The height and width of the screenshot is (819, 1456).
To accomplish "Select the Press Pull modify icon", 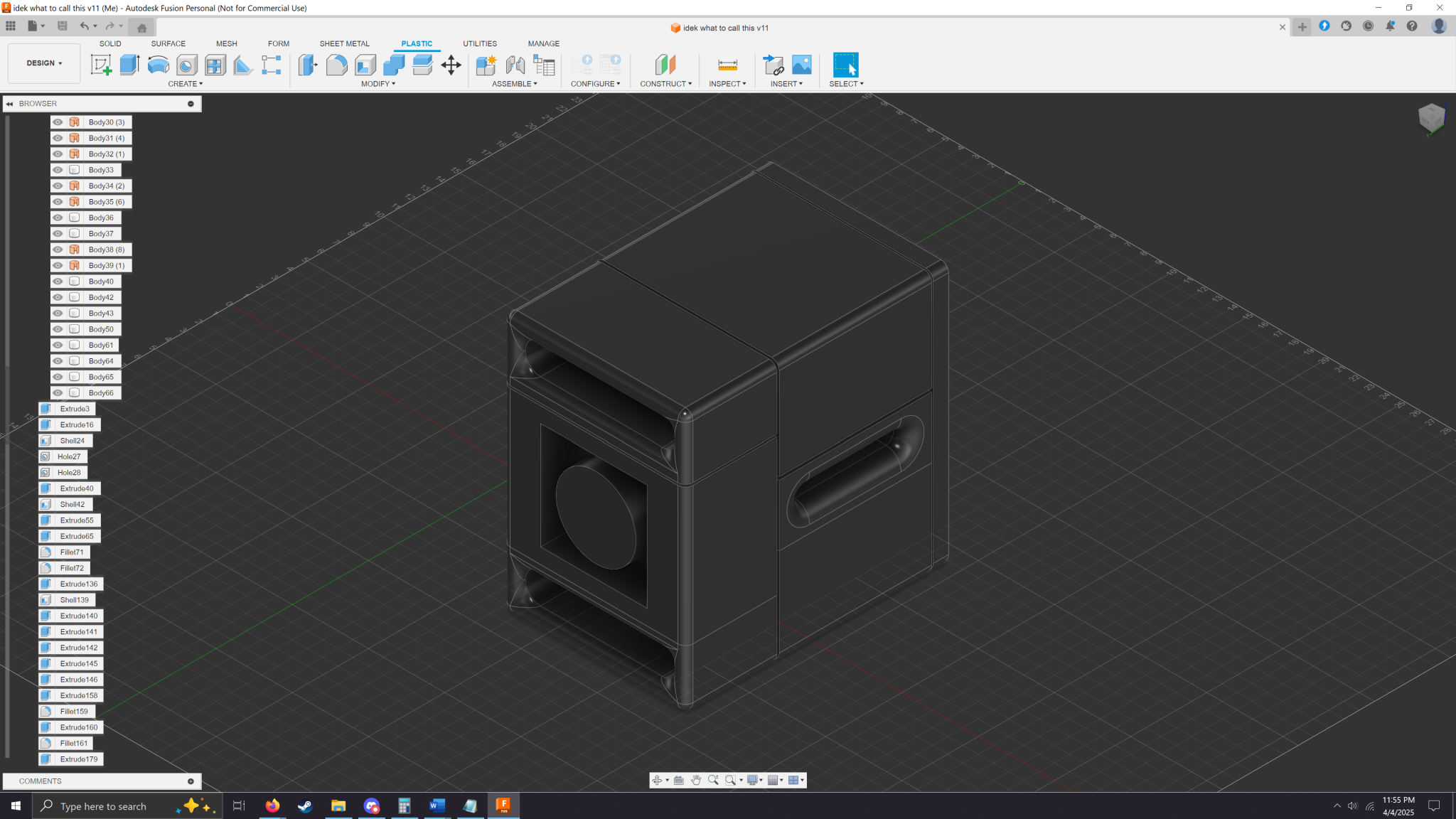I will point(308,65).
